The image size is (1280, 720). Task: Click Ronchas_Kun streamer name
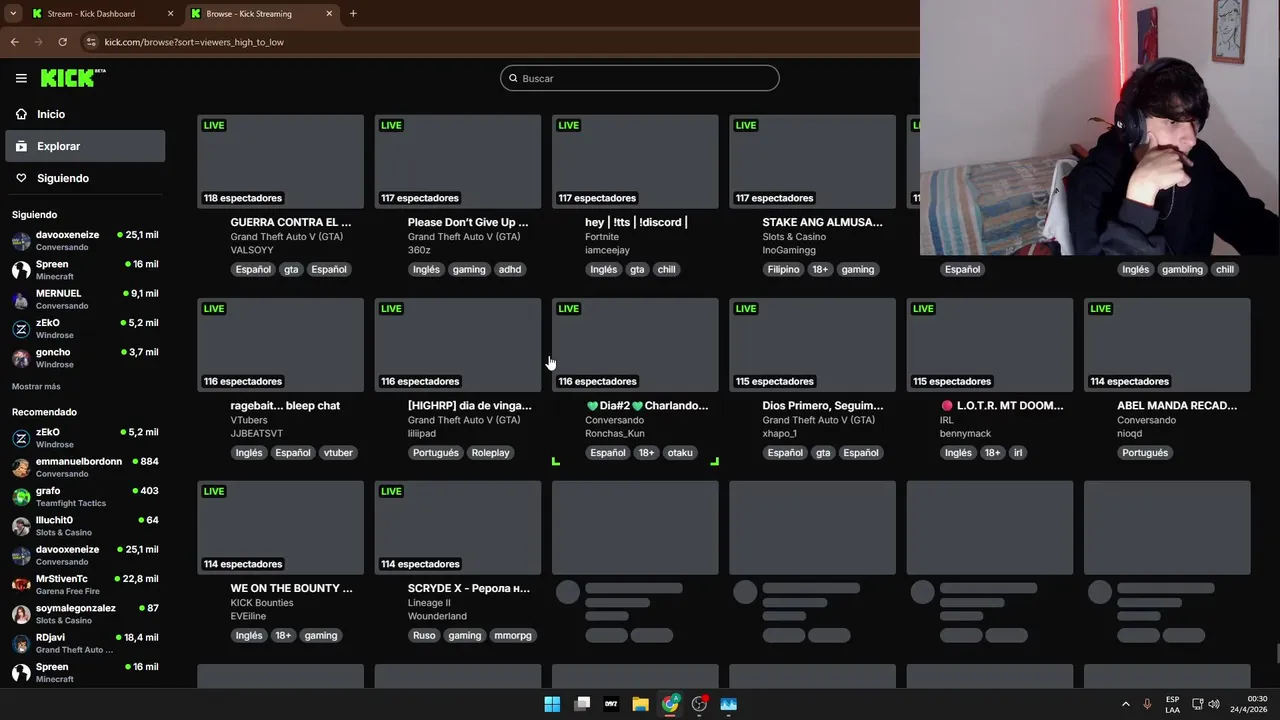(x=615, y=433)
